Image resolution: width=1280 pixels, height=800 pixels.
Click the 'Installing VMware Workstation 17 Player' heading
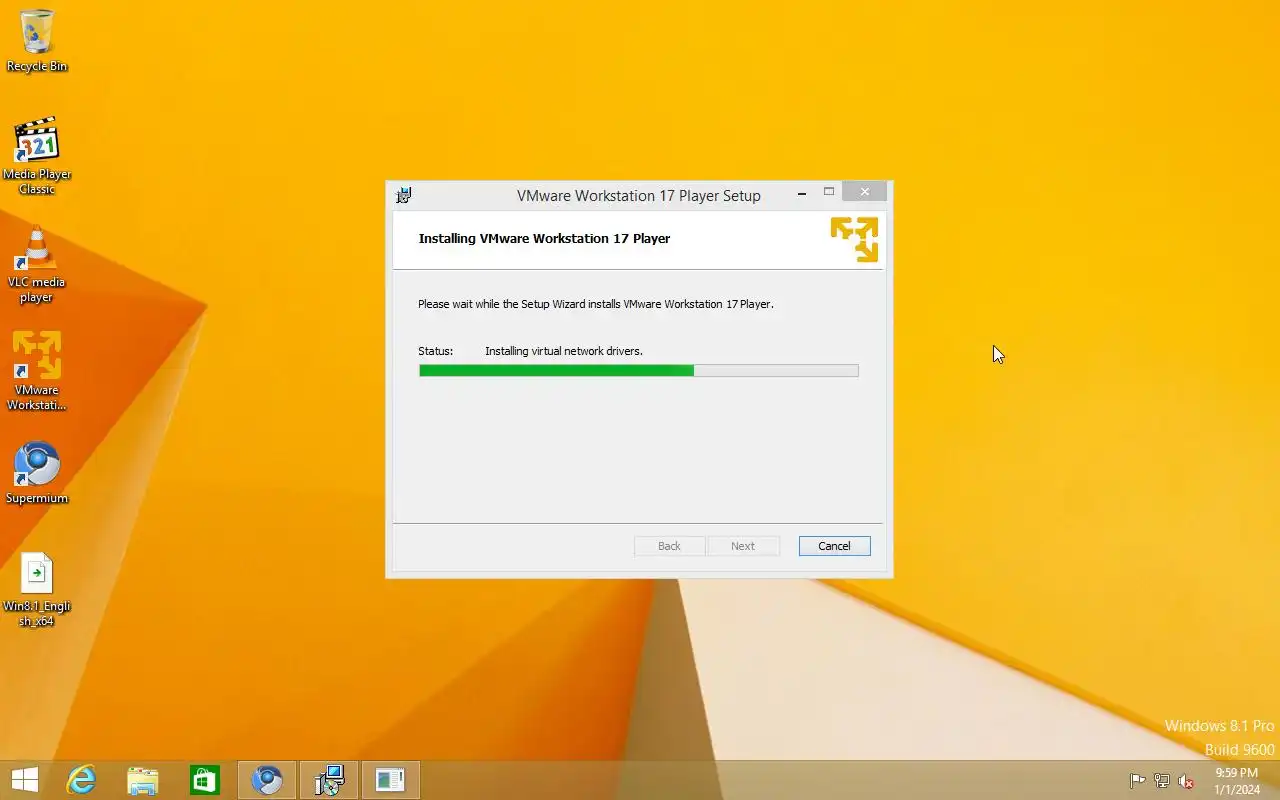coord(544,238)
